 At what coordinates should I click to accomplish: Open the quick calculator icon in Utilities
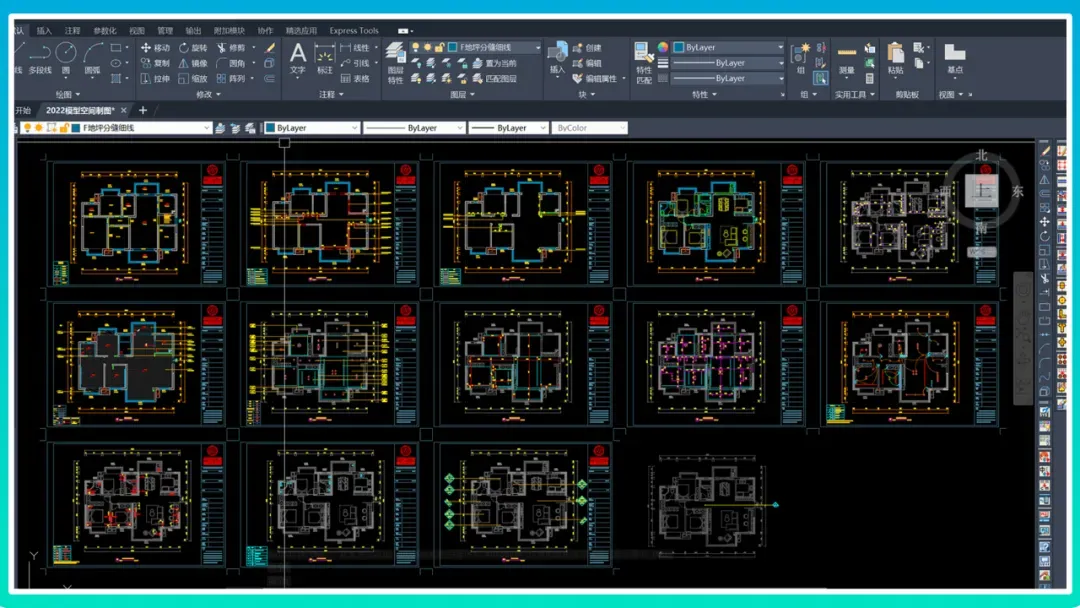(870, 78)
